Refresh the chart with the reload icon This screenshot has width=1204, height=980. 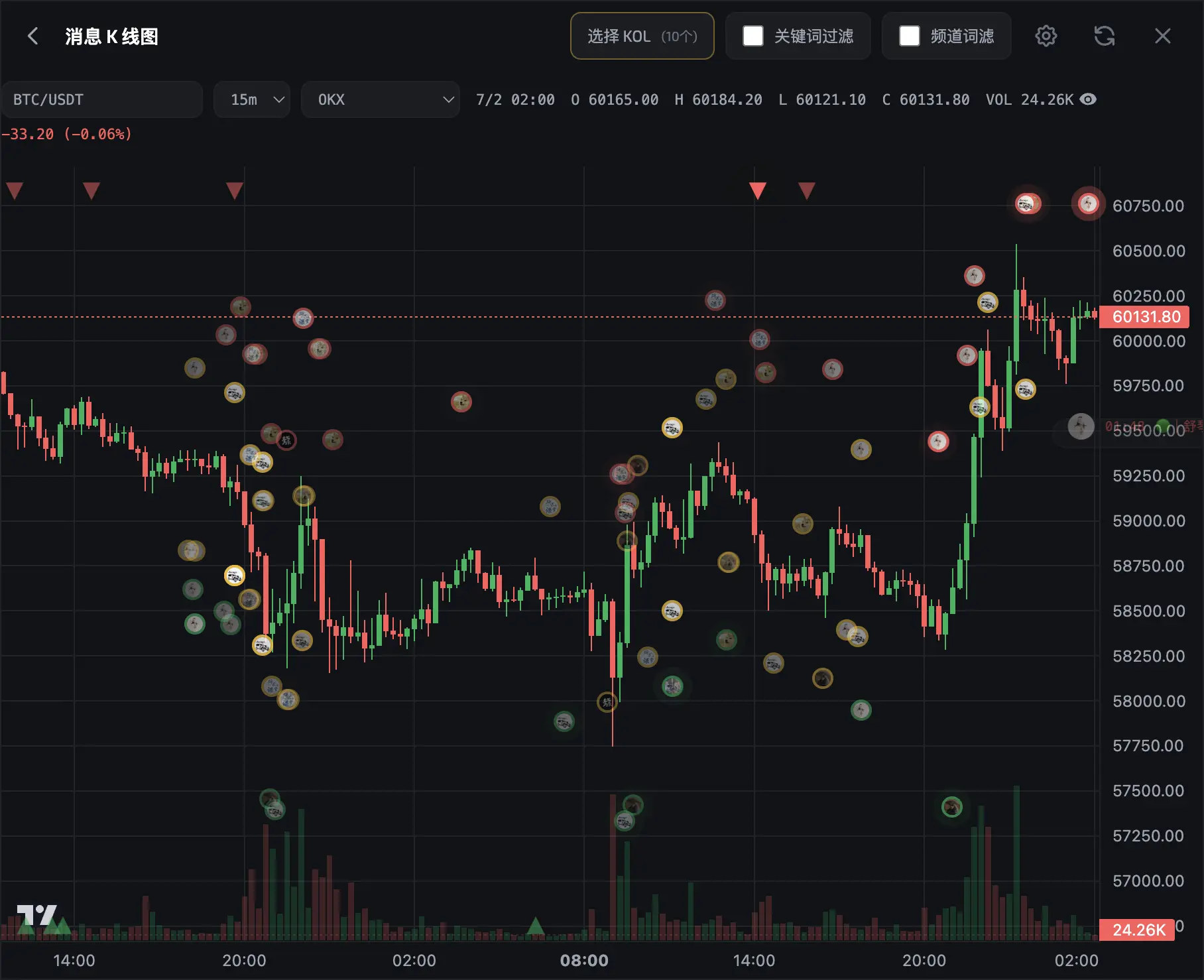pyautogui.click(x=1104, y=36)
